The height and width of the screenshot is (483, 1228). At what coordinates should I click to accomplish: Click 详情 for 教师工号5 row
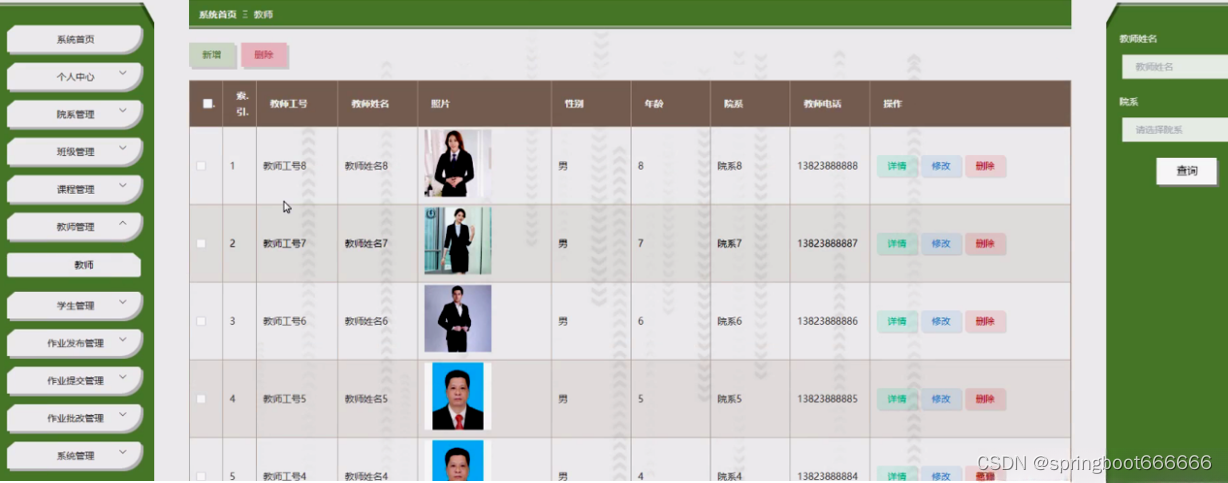click(x=897, y=399)
